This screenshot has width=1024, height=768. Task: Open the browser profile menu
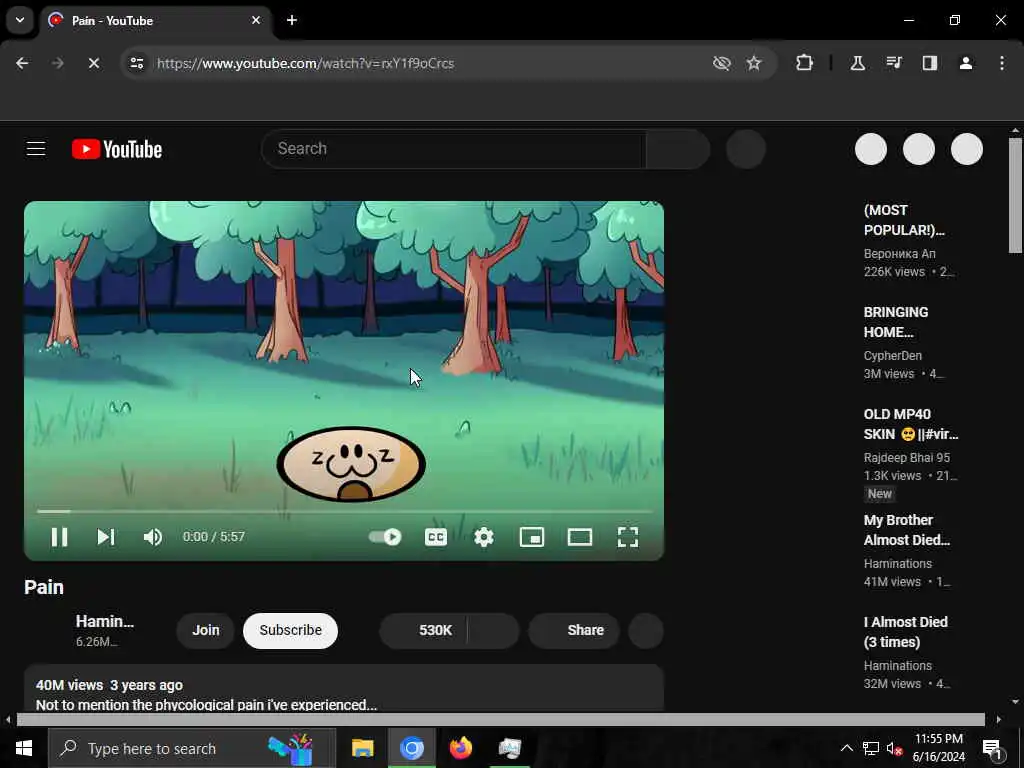pos(966,63)
